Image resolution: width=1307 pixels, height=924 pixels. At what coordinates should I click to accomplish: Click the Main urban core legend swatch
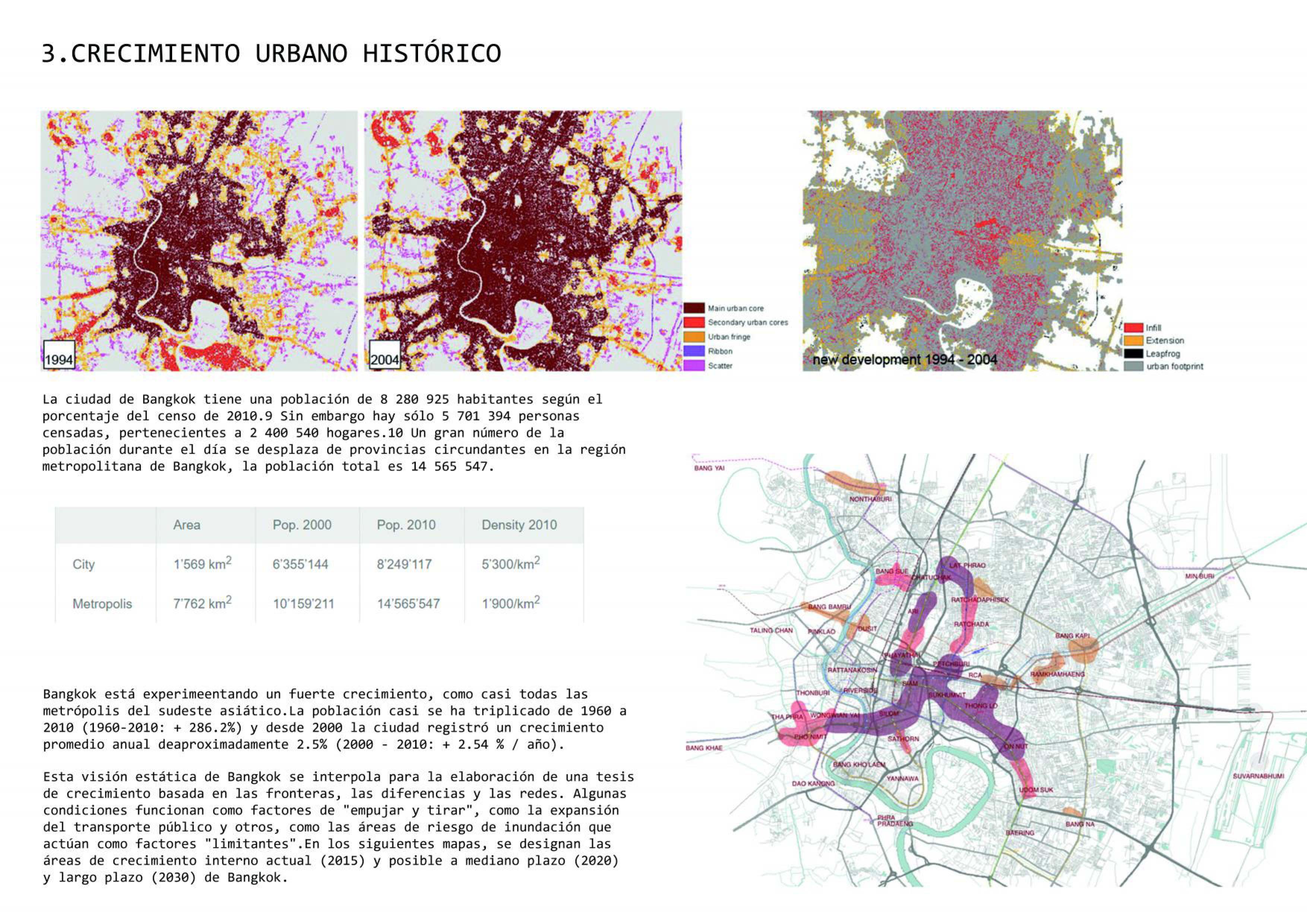pyautogui.click(x=694, y=308)
